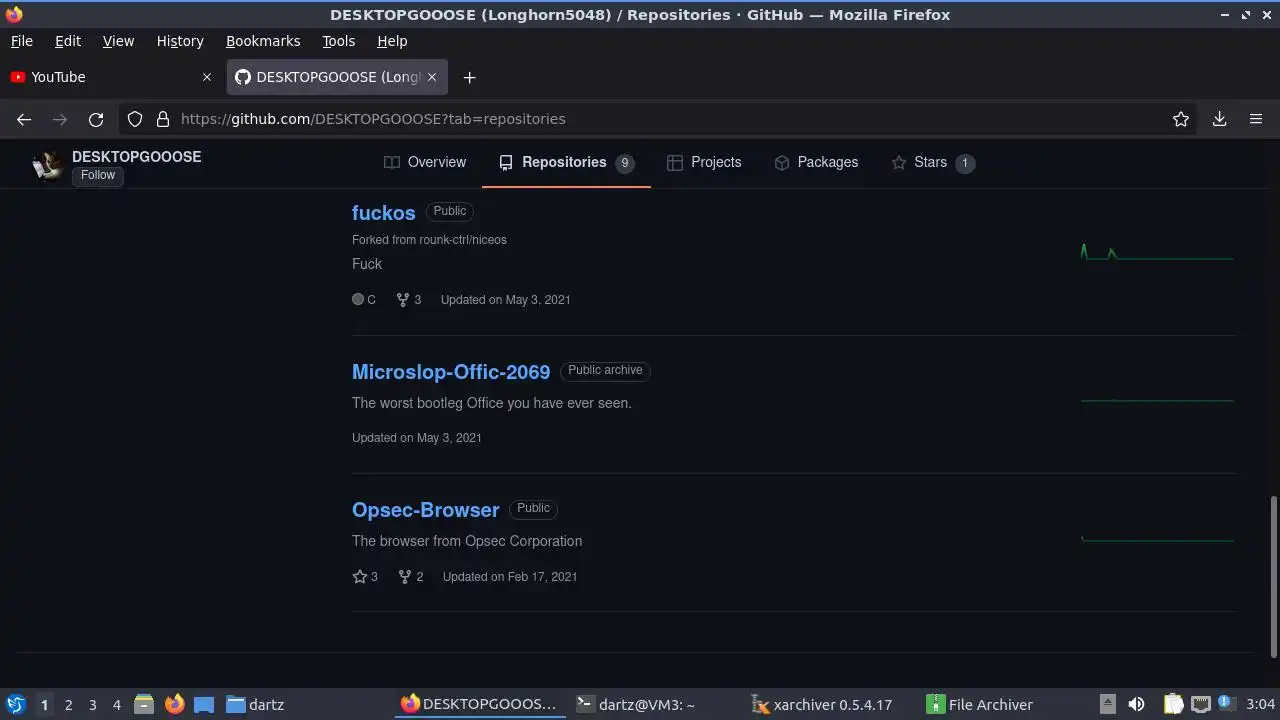This screenshot has height=720, width=1280.
Task: Open a new browser tab
Action: click(x=469, y=77)
